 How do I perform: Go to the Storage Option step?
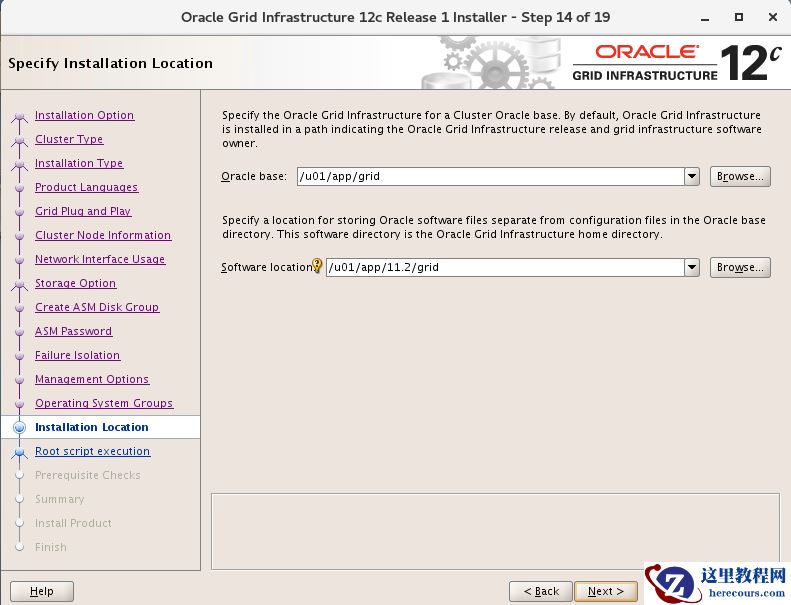coord(76,283)
